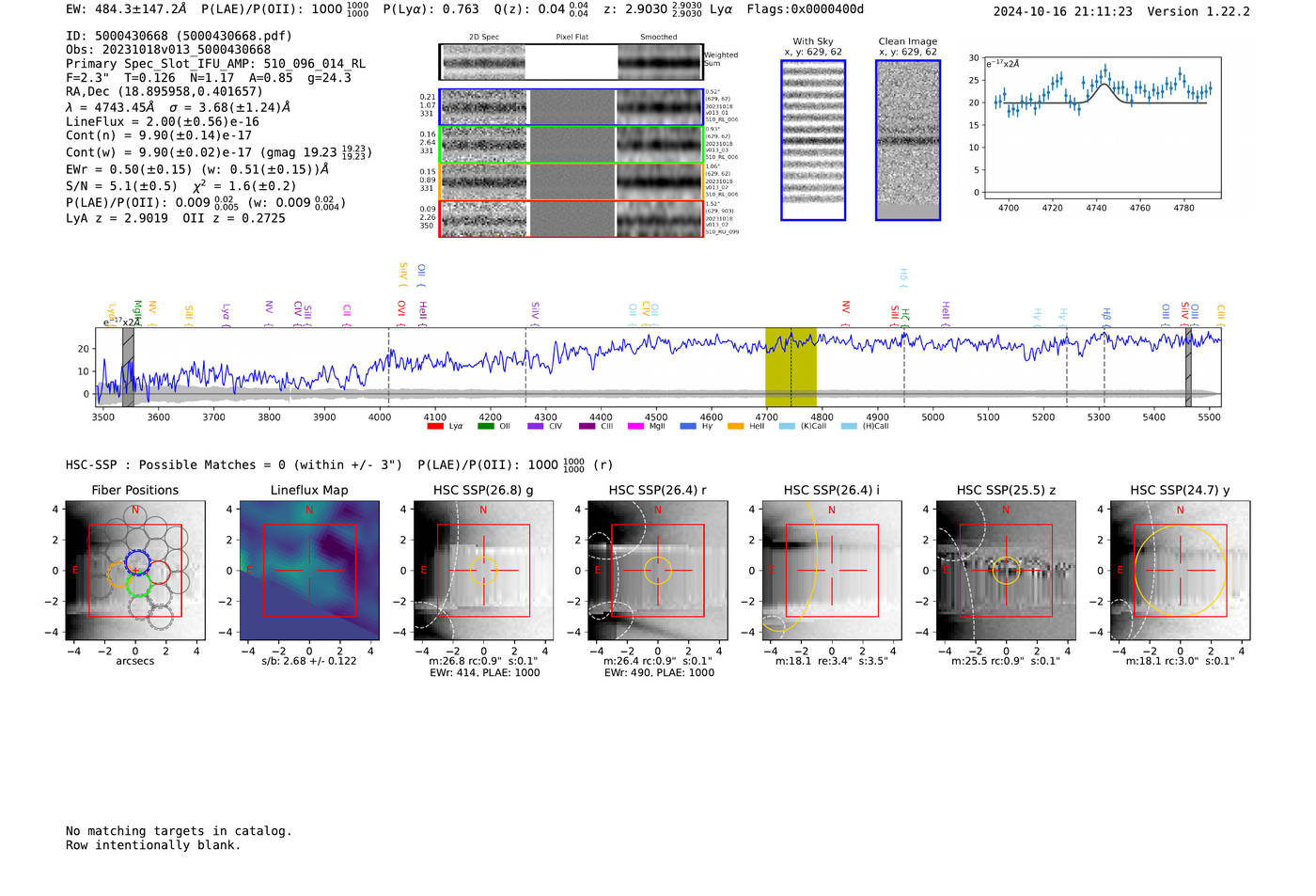Click the Cont(w) gmag 19.23 line
The width and height of the screenshot is (1316, 896).
(x=219, y=151)
